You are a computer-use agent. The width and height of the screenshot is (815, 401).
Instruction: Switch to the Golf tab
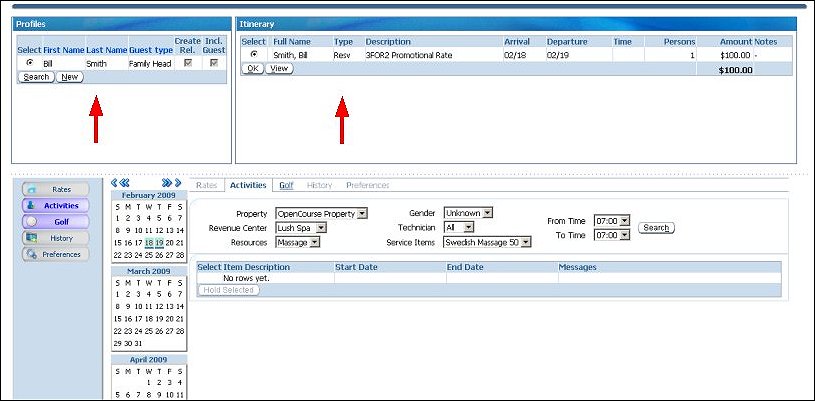point(286,185)
